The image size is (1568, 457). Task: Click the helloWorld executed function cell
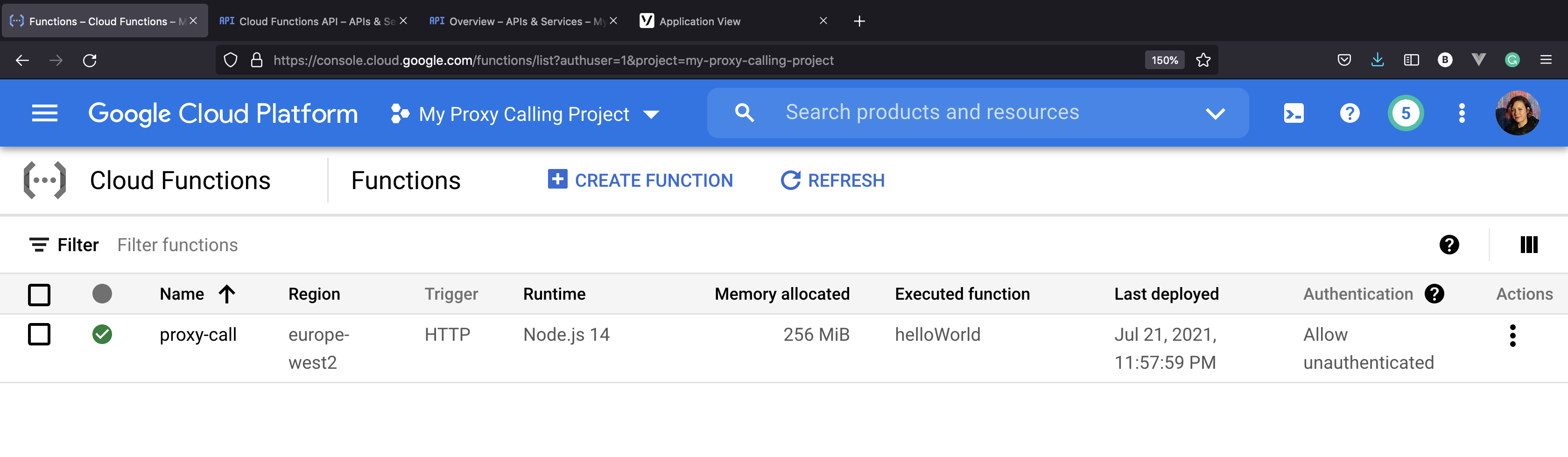point(937,335)
